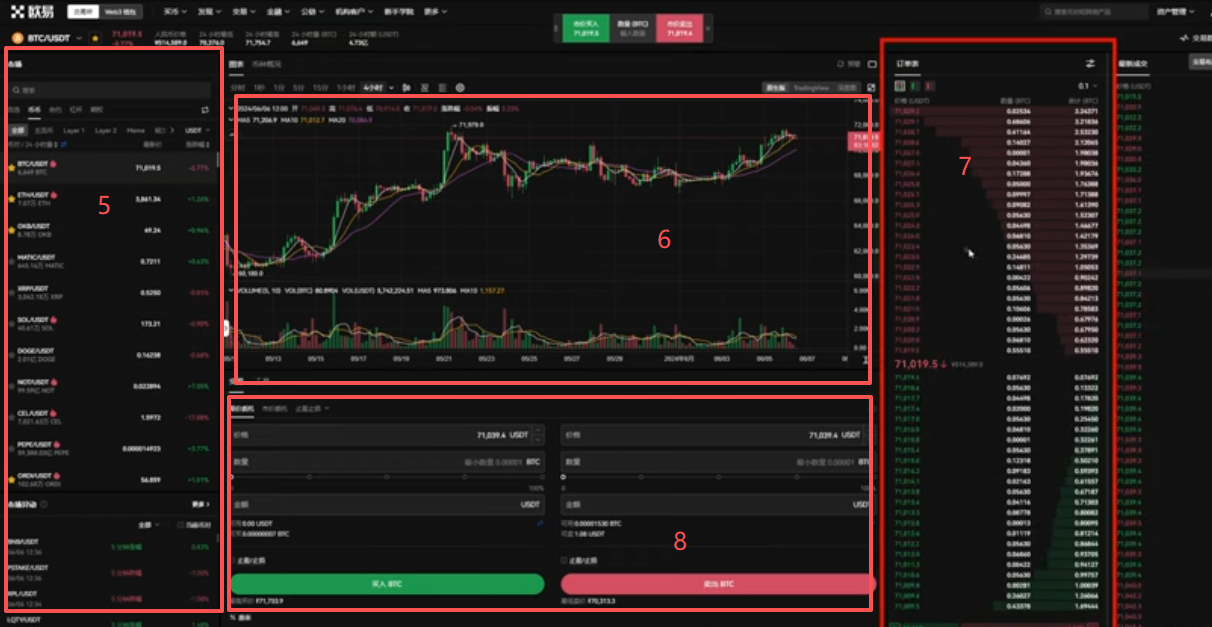This screenshot has height=627, width=1212.
Task: Toggle 止盈/止损 checkbox in the buy form
Action: click(x=233, y=561)
